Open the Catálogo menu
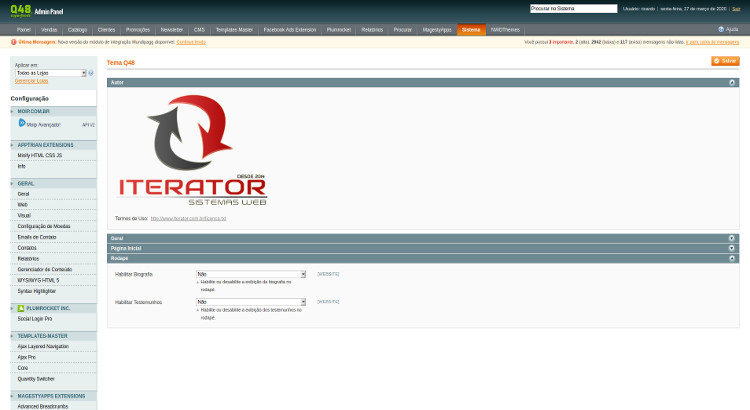Screen dimensions: 750x410 [x=77, y=30]
